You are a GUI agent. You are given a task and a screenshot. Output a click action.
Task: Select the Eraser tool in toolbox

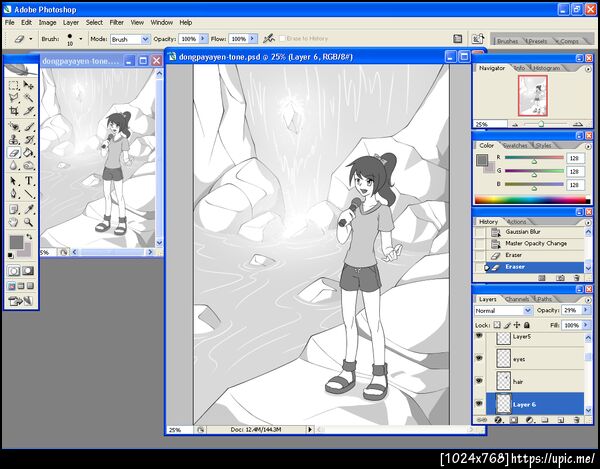pyautogui.click(x=14, y=153)
